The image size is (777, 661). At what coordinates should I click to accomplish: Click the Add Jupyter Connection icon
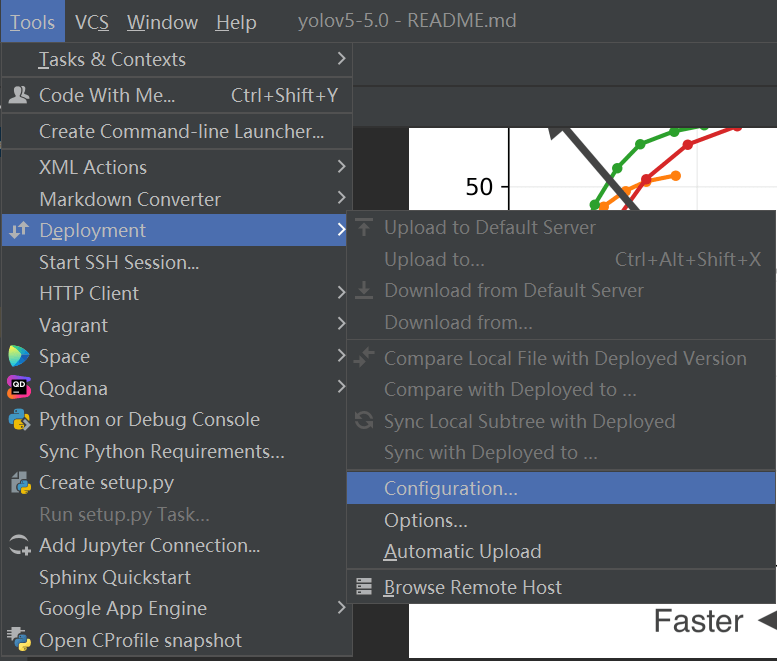click(x=20, y=545)
